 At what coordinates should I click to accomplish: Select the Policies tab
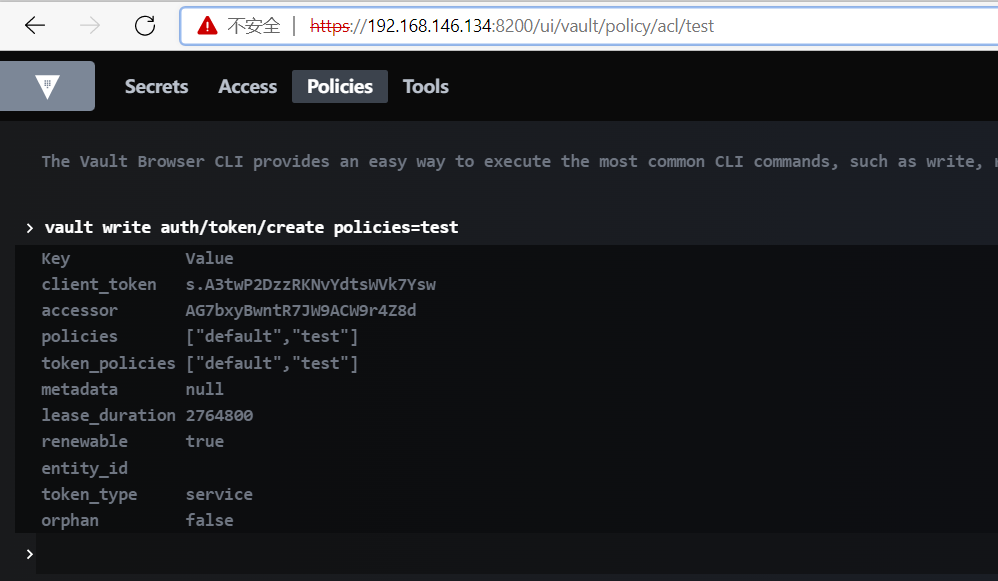tap(340, 87)
